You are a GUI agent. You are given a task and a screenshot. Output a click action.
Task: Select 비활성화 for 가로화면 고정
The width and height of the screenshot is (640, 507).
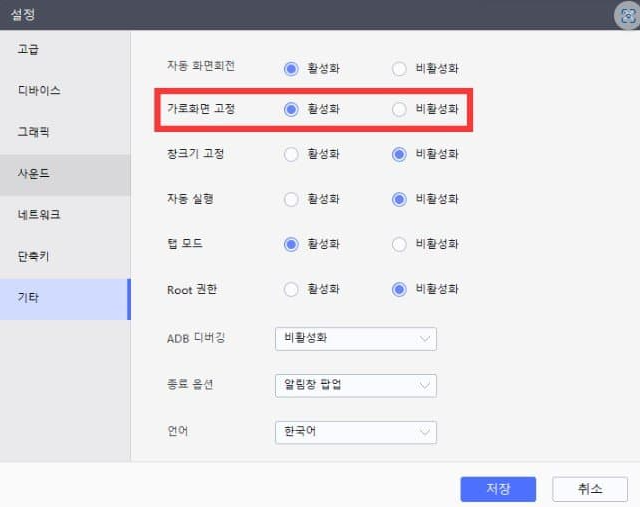coord(399,109)
